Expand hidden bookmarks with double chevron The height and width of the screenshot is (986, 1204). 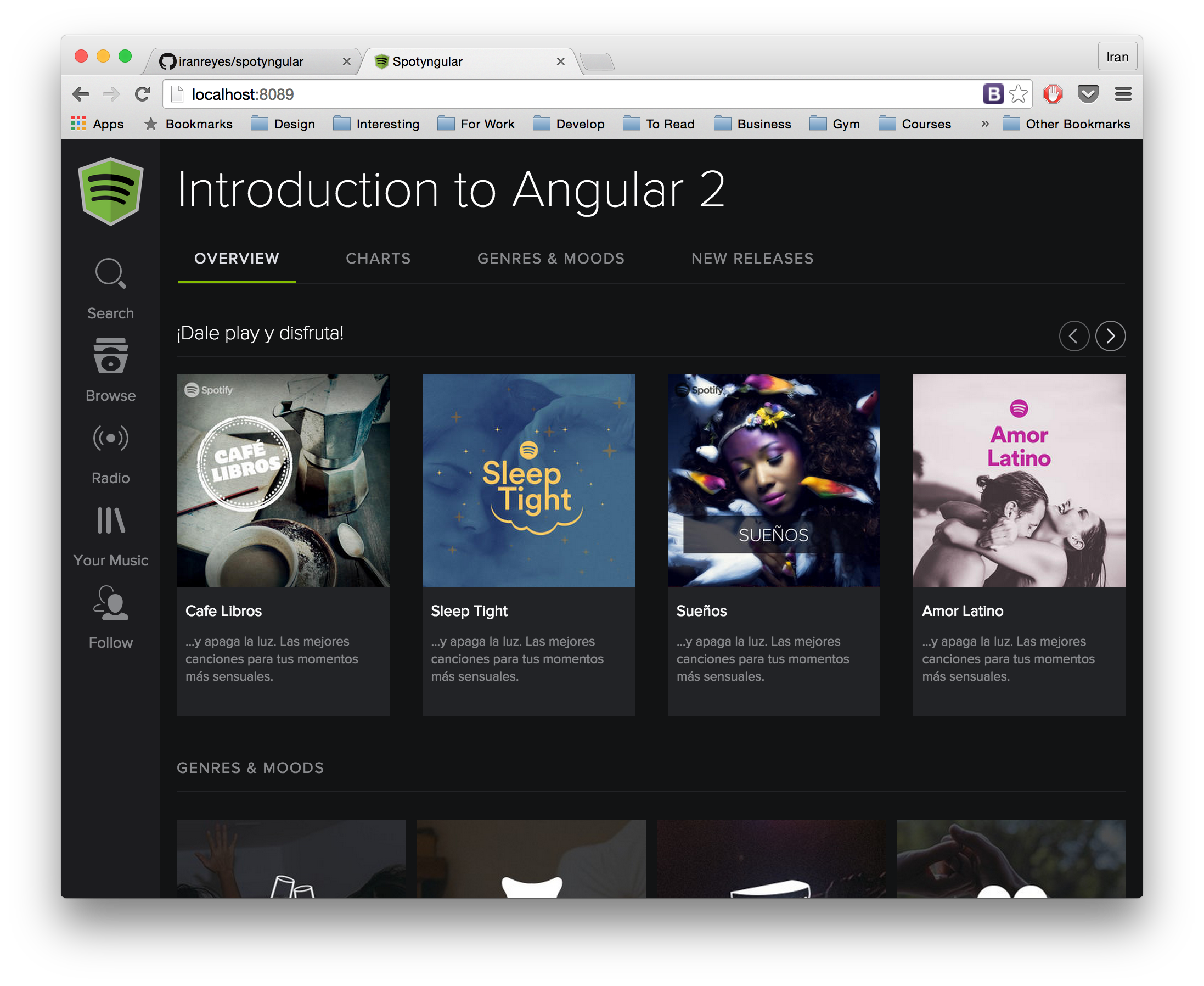[x=985, y=123]
